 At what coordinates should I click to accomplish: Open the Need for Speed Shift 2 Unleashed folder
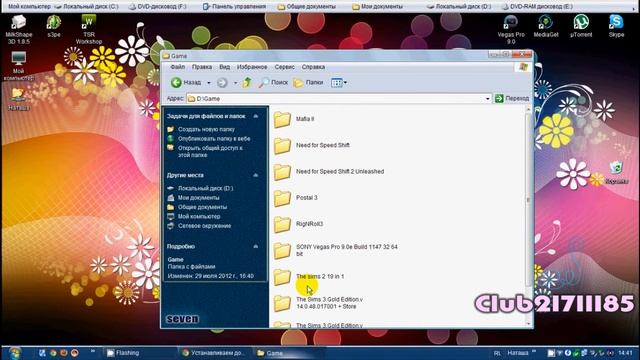[329, 172]
